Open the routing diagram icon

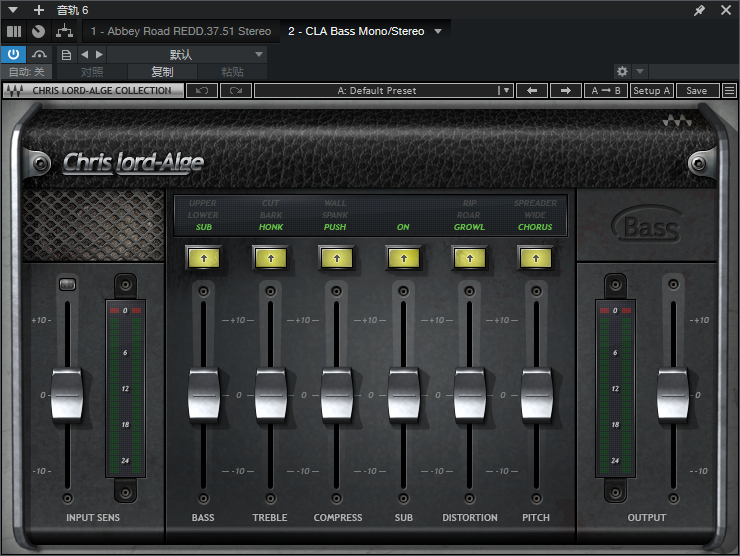(x=64, y=31)
